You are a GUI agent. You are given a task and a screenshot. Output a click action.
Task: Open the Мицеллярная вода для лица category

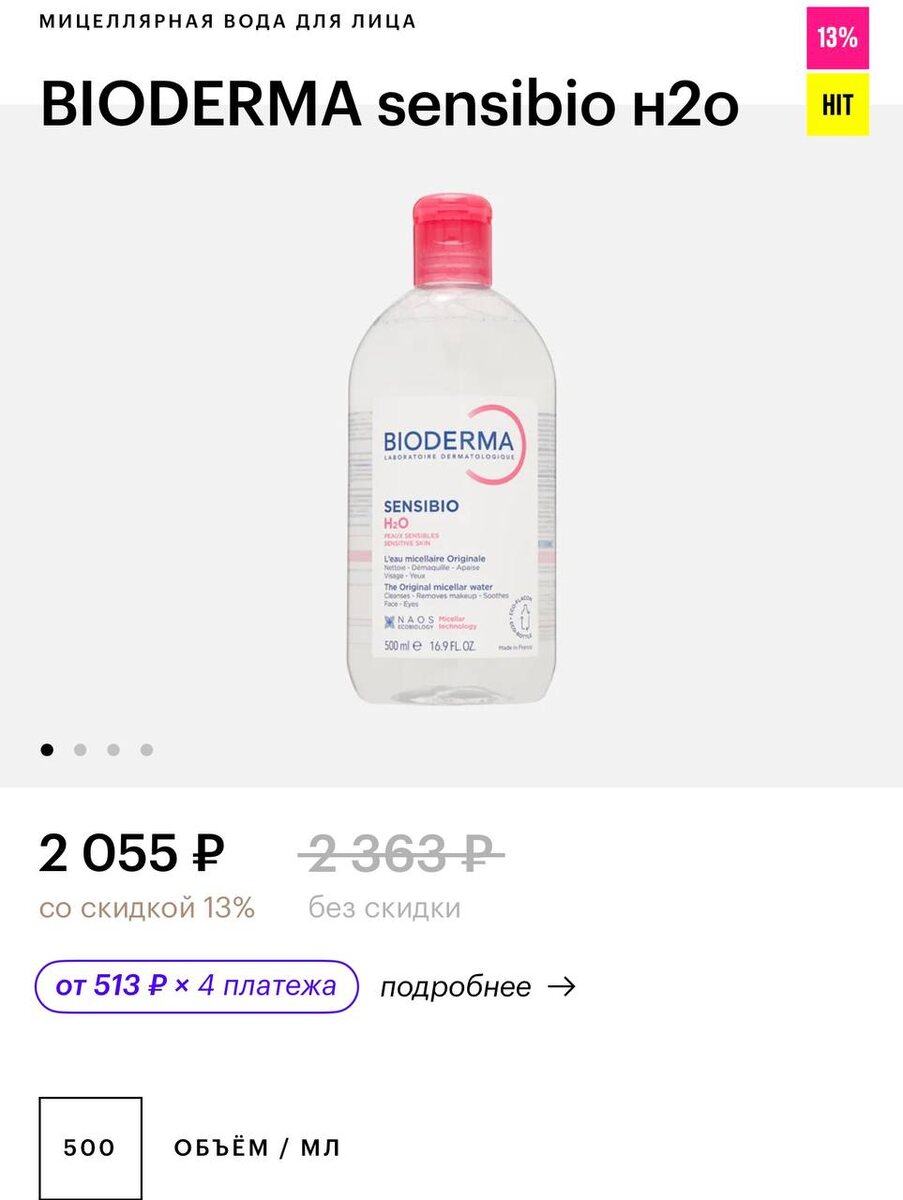pos(228,21)
